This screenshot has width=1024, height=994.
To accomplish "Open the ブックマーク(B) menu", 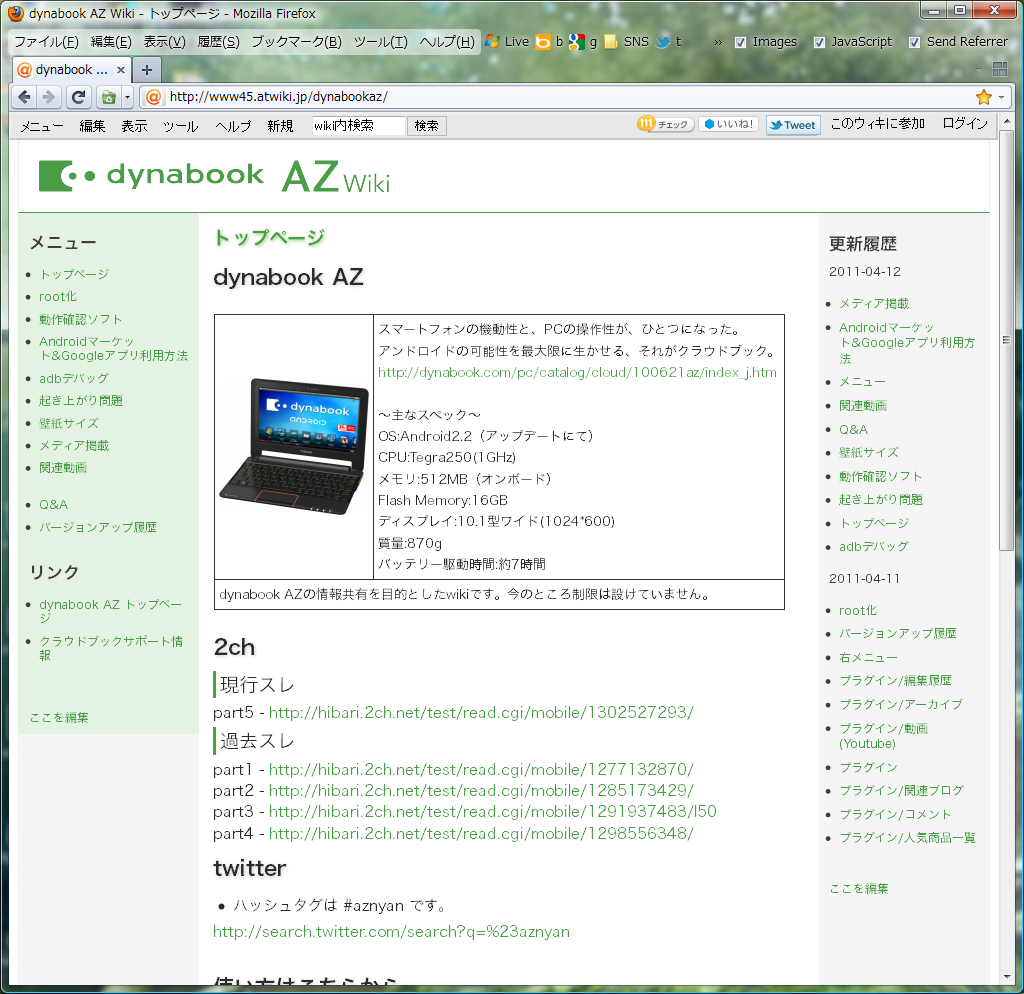I will 296,42.
